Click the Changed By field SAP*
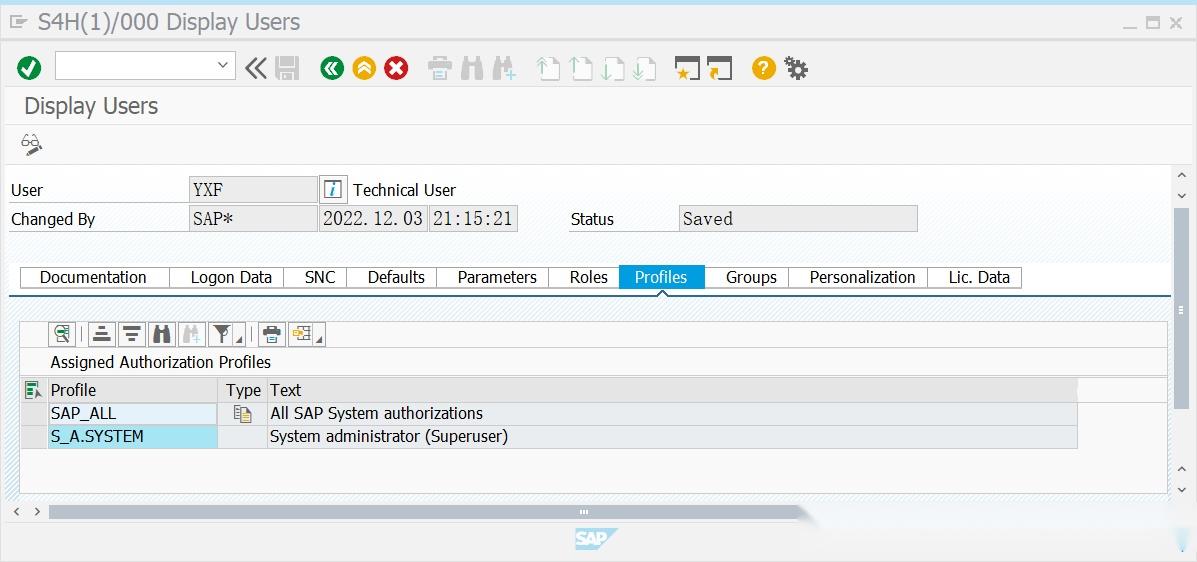 point(253,218)
